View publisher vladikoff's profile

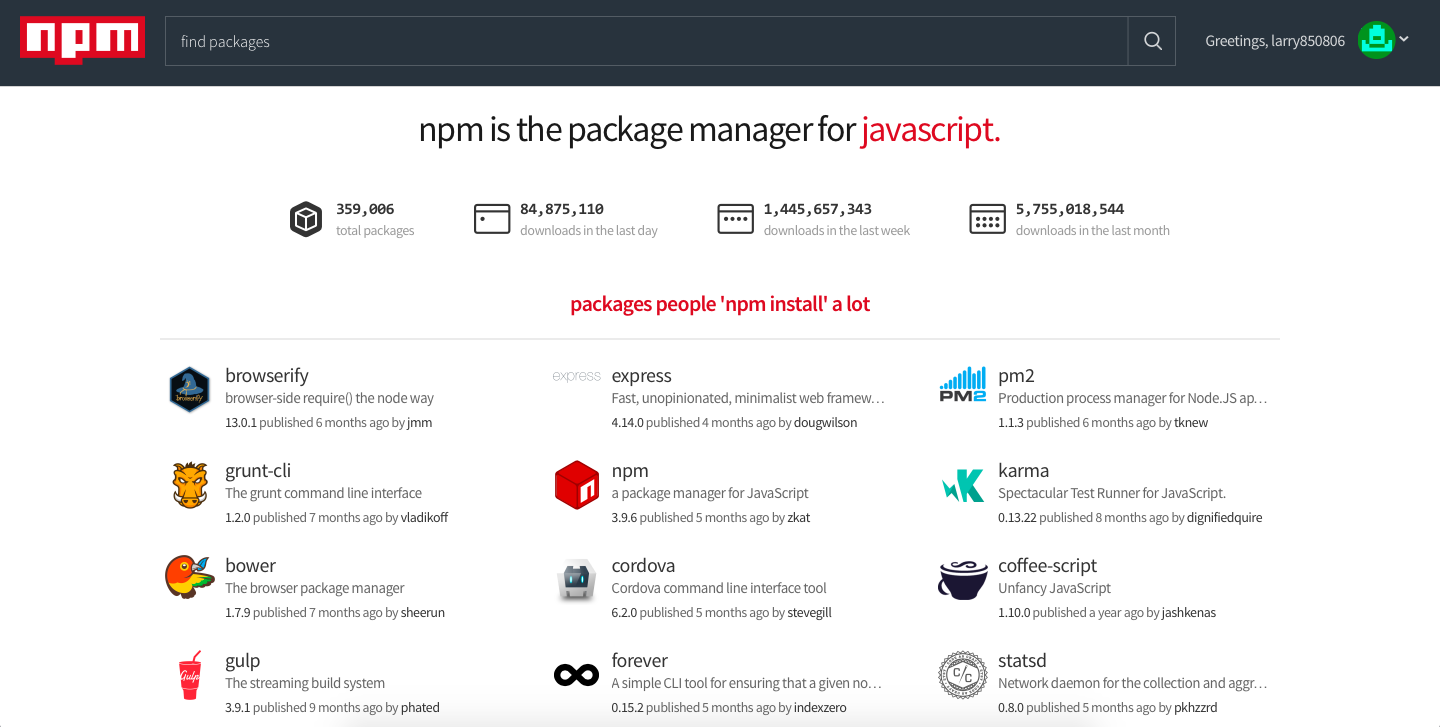[x=424, y=518]
